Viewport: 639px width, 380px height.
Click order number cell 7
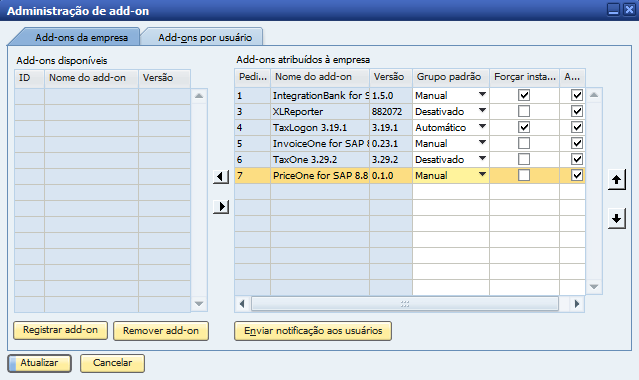253,175
